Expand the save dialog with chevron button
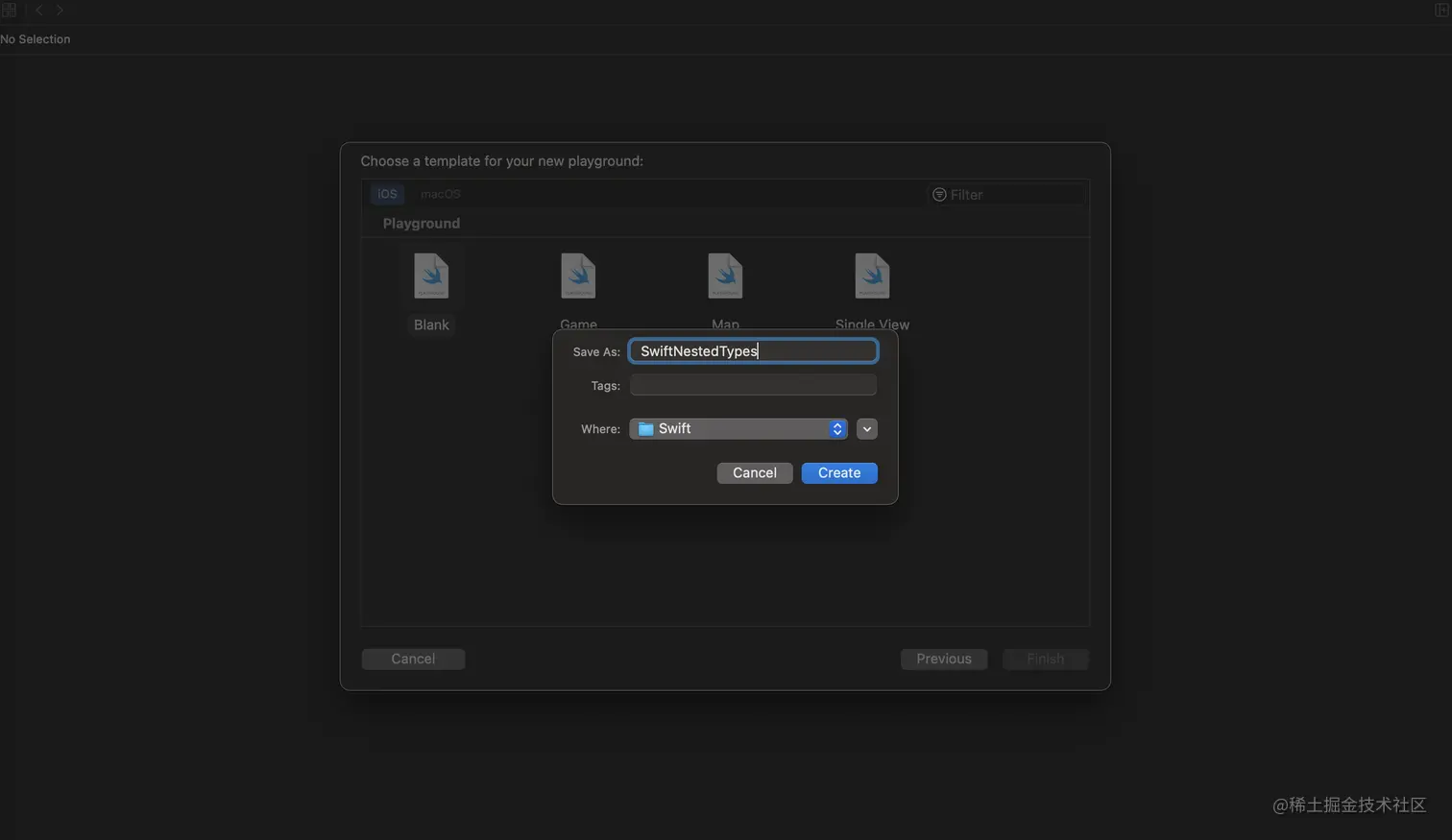Image resolution: width=1452 pixels, height=840 pixels. click(x=867, y=429)
